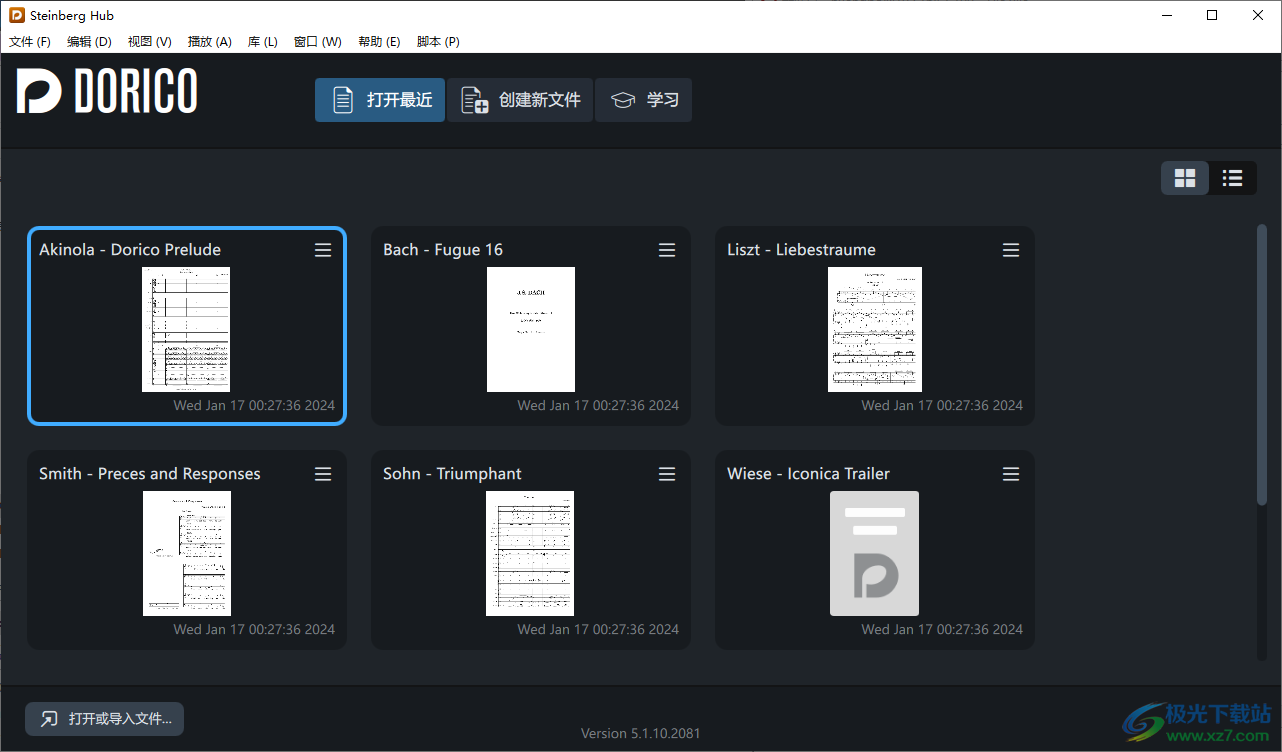Click the 打开或导入文件... button
This screenshot has height=752, width=1282.
(105, 719)
